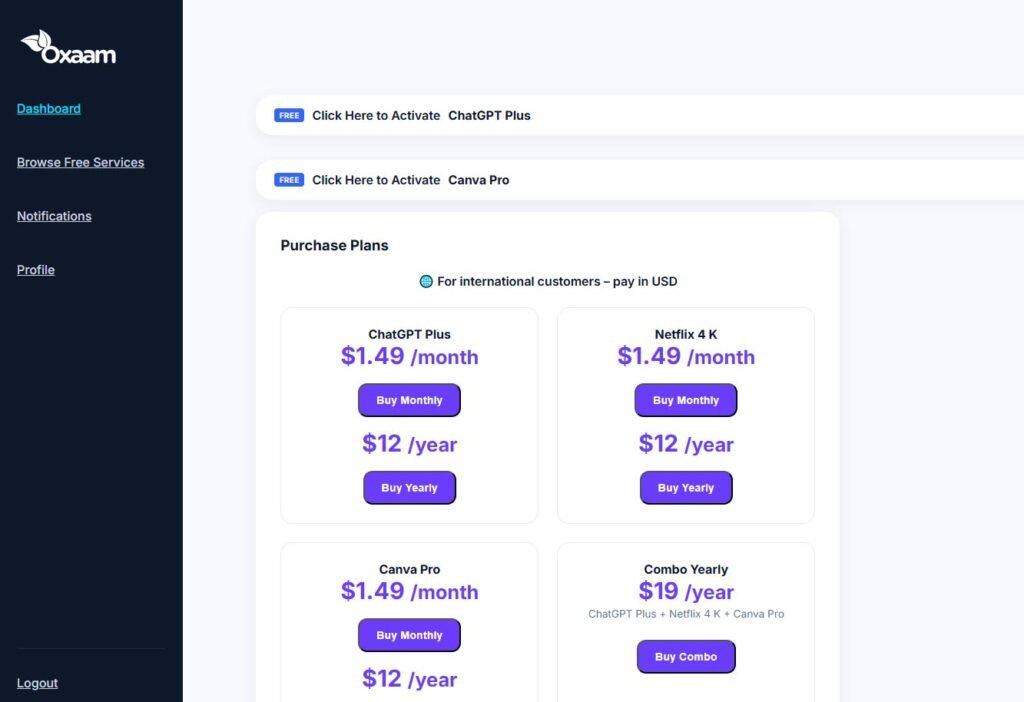Viewport: 1024px width, 702px height.
Task: Activate free ChatGPT Plus banner
Action: pyautogui.click(x=640, y=116)
